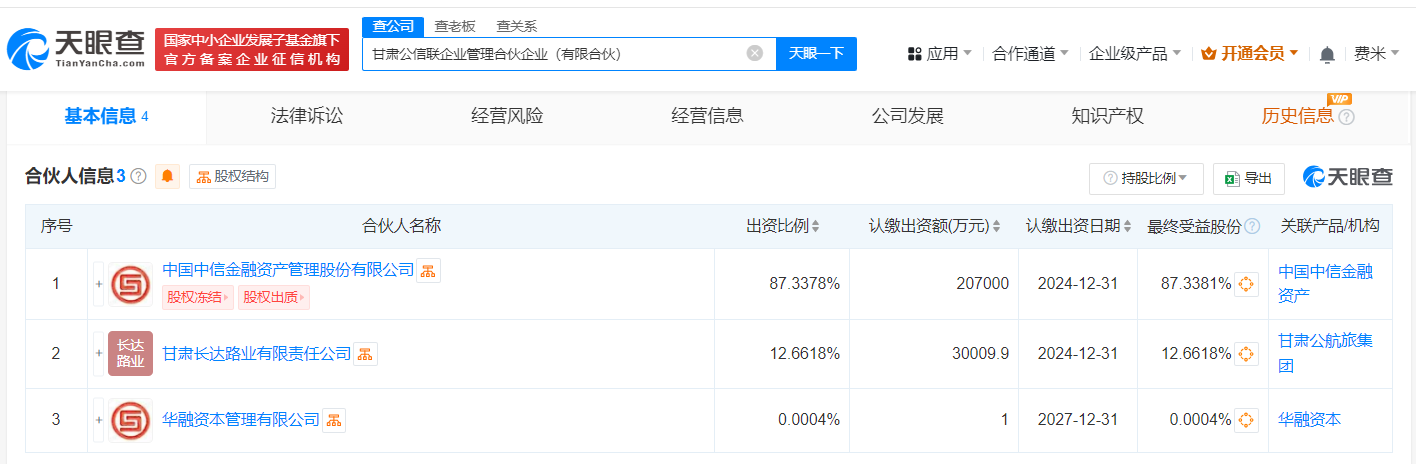Image resolution: width=1416 pixels, height=464 pixels.
Task: Click the 长达路业 company logo
Action: 130,353
